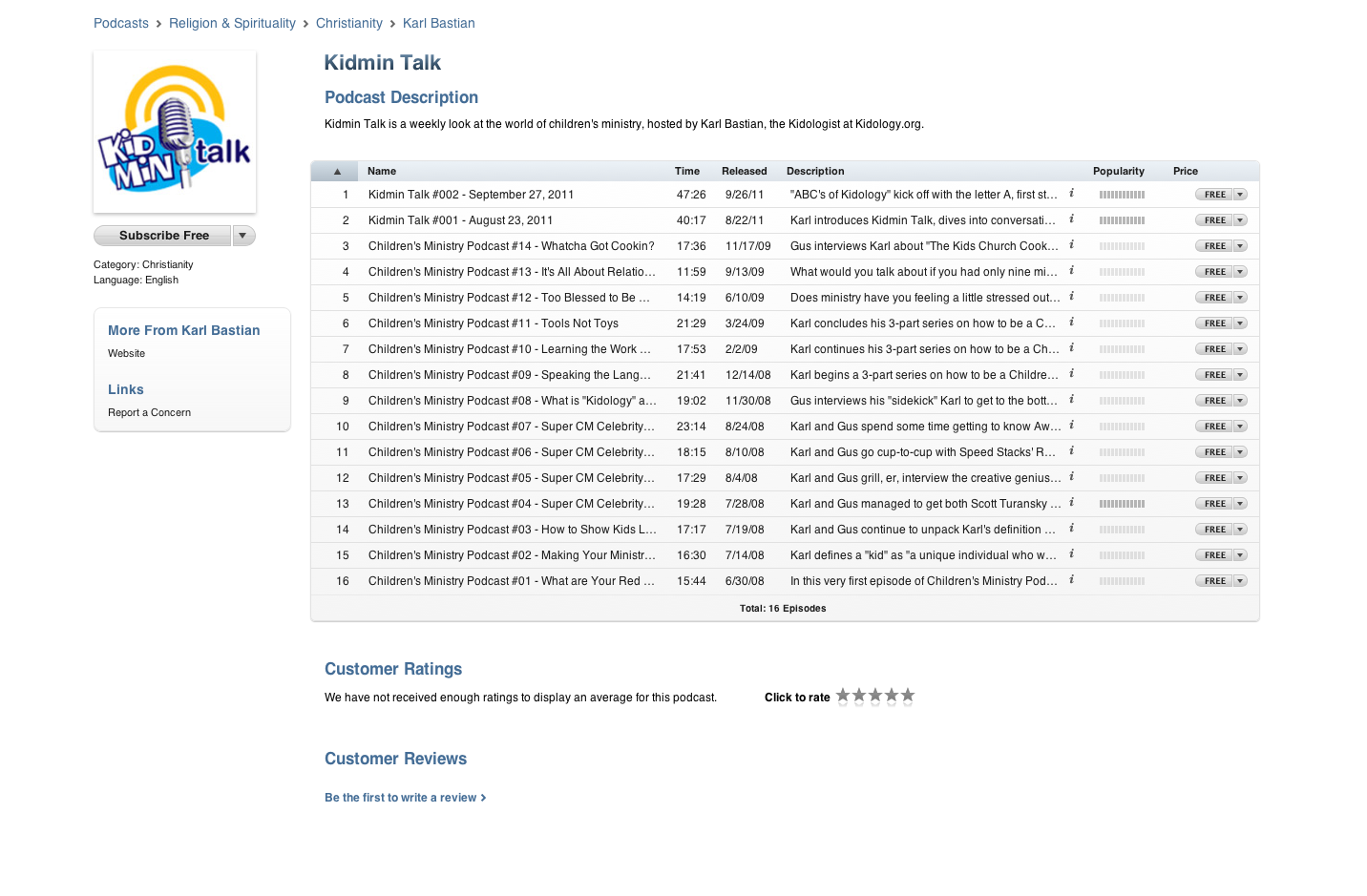This screenshot has height=896, width=1367.
Task: Click Report a Concern link
Action: click(x=150, y=412)
